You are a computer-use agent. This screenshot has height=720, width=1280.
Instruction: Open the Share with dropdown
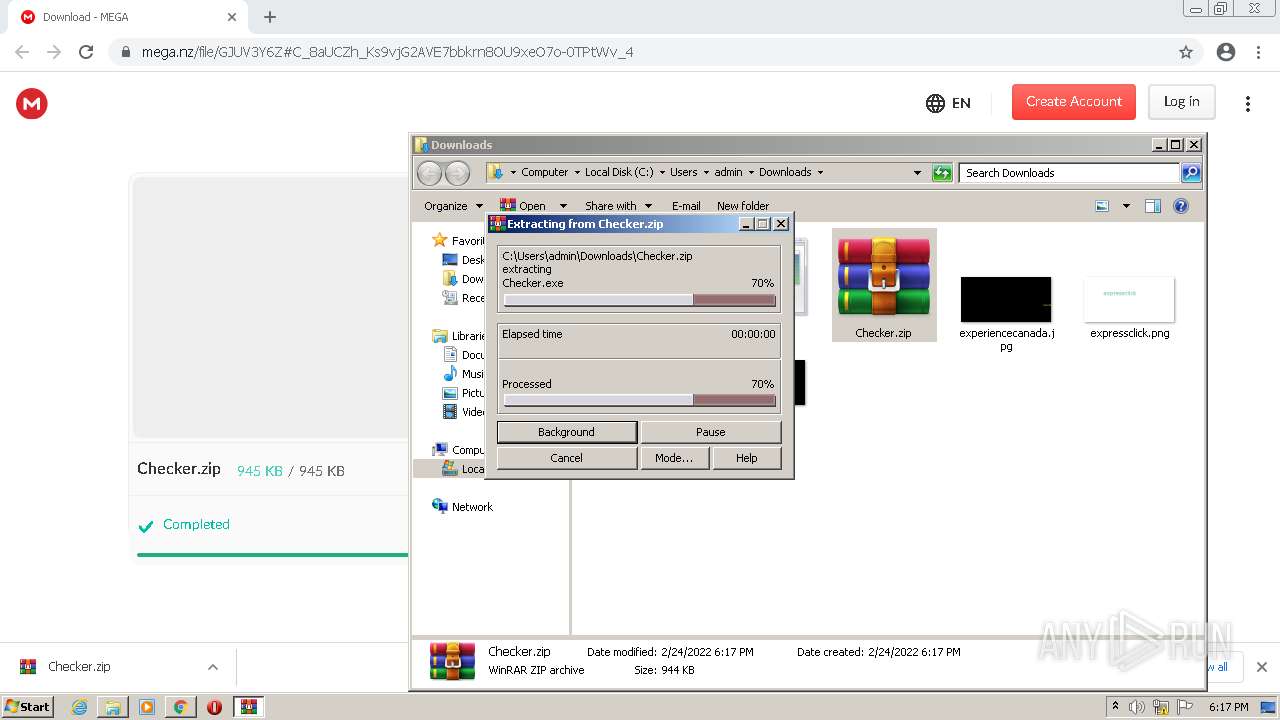617,206
